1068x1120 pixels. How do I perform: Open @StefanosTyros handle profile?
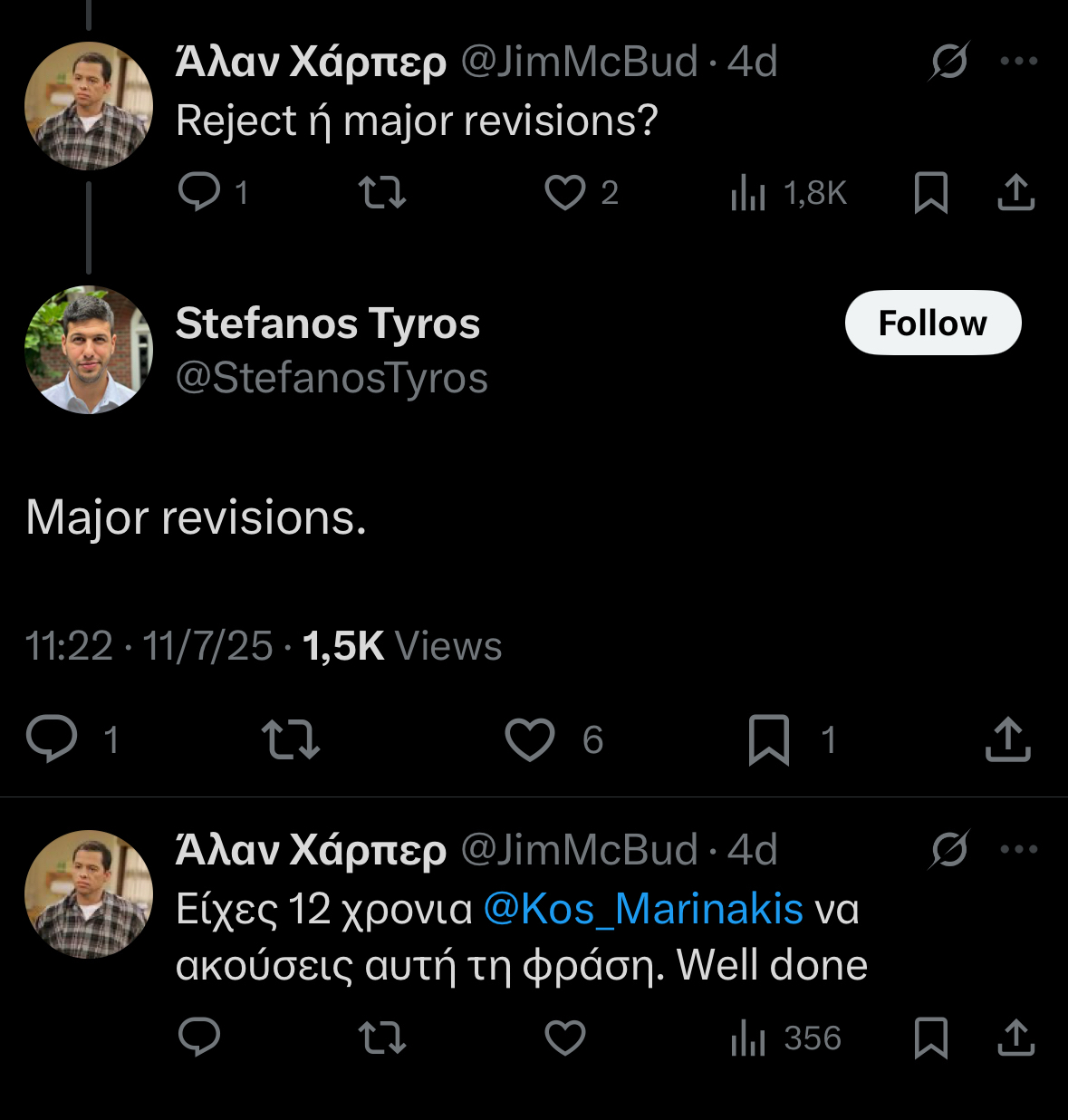point(332,378)
